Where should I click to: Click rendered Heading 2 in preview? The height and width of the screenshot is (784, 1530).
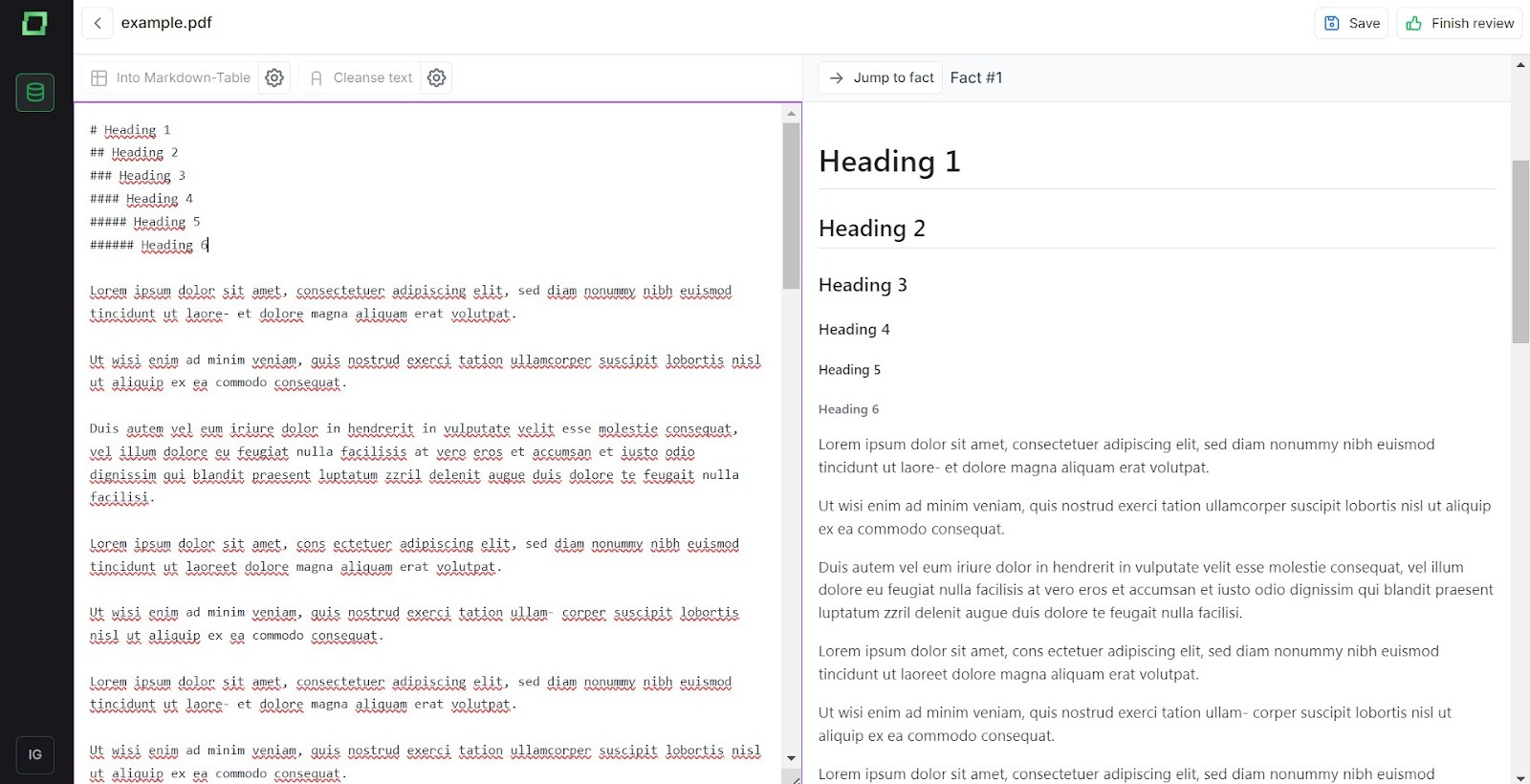[x=872, y=229]
